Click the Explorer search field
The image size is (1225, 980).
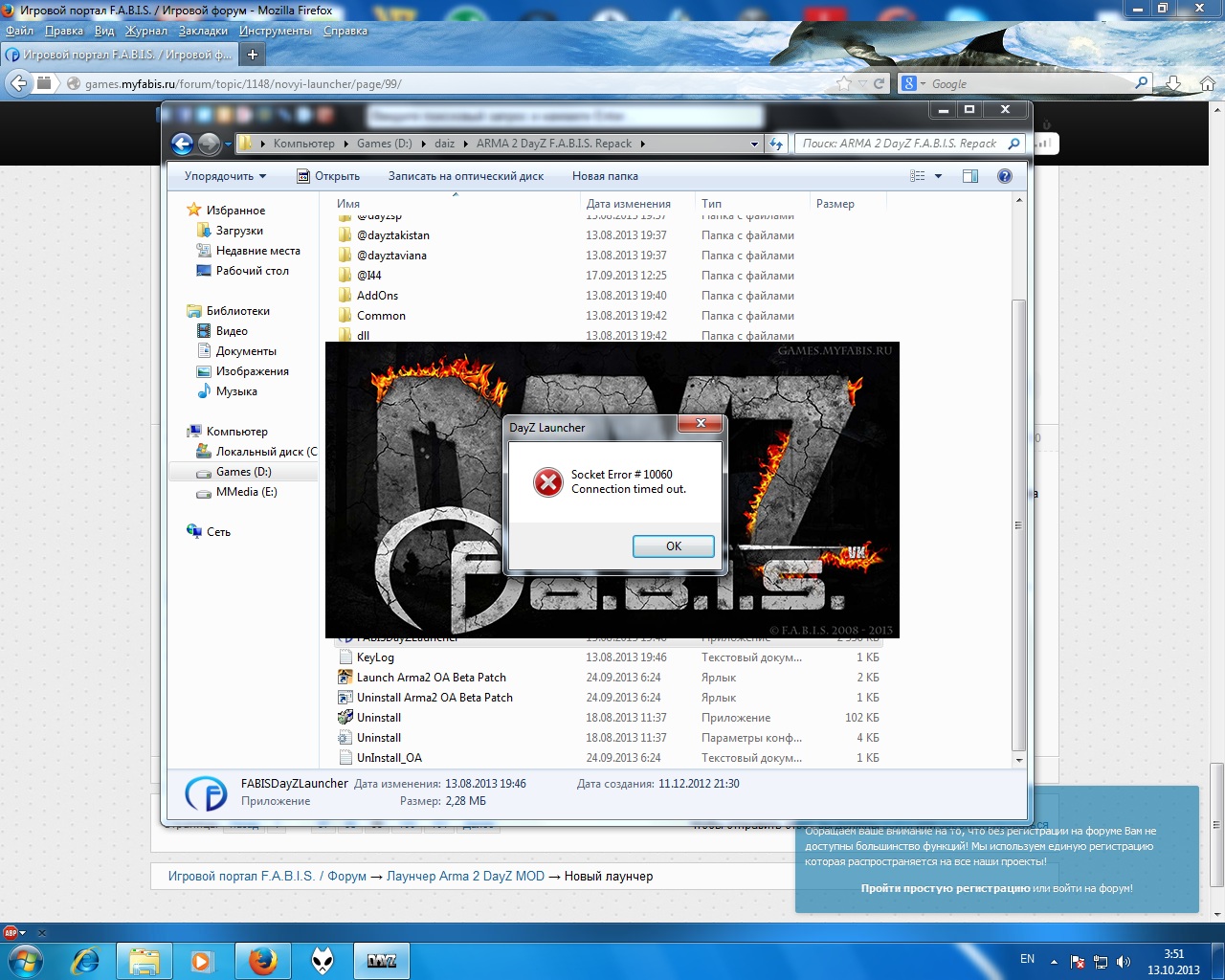(909, 144)
